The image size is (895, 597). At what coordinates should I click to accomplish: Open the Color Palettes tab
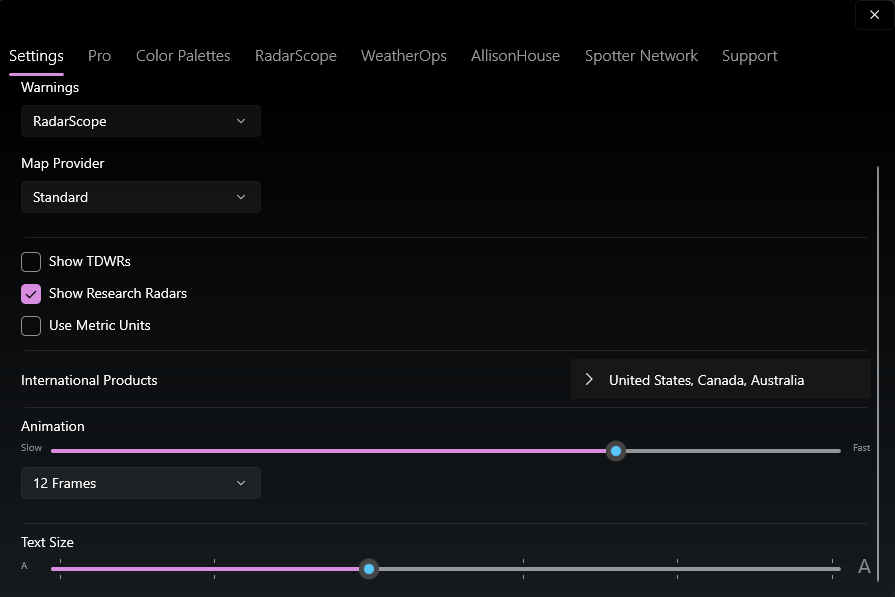(183, 56)
